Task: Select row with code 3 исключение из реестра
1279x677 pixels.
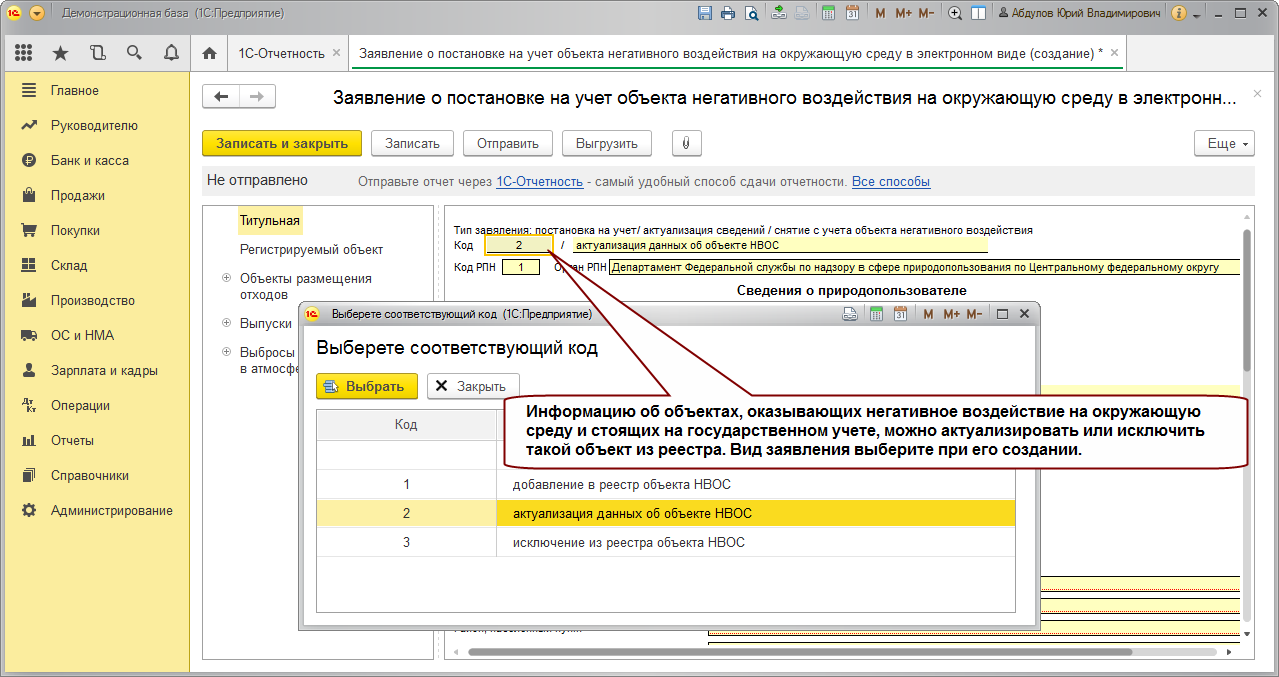Action: click(x=666, y=543)
